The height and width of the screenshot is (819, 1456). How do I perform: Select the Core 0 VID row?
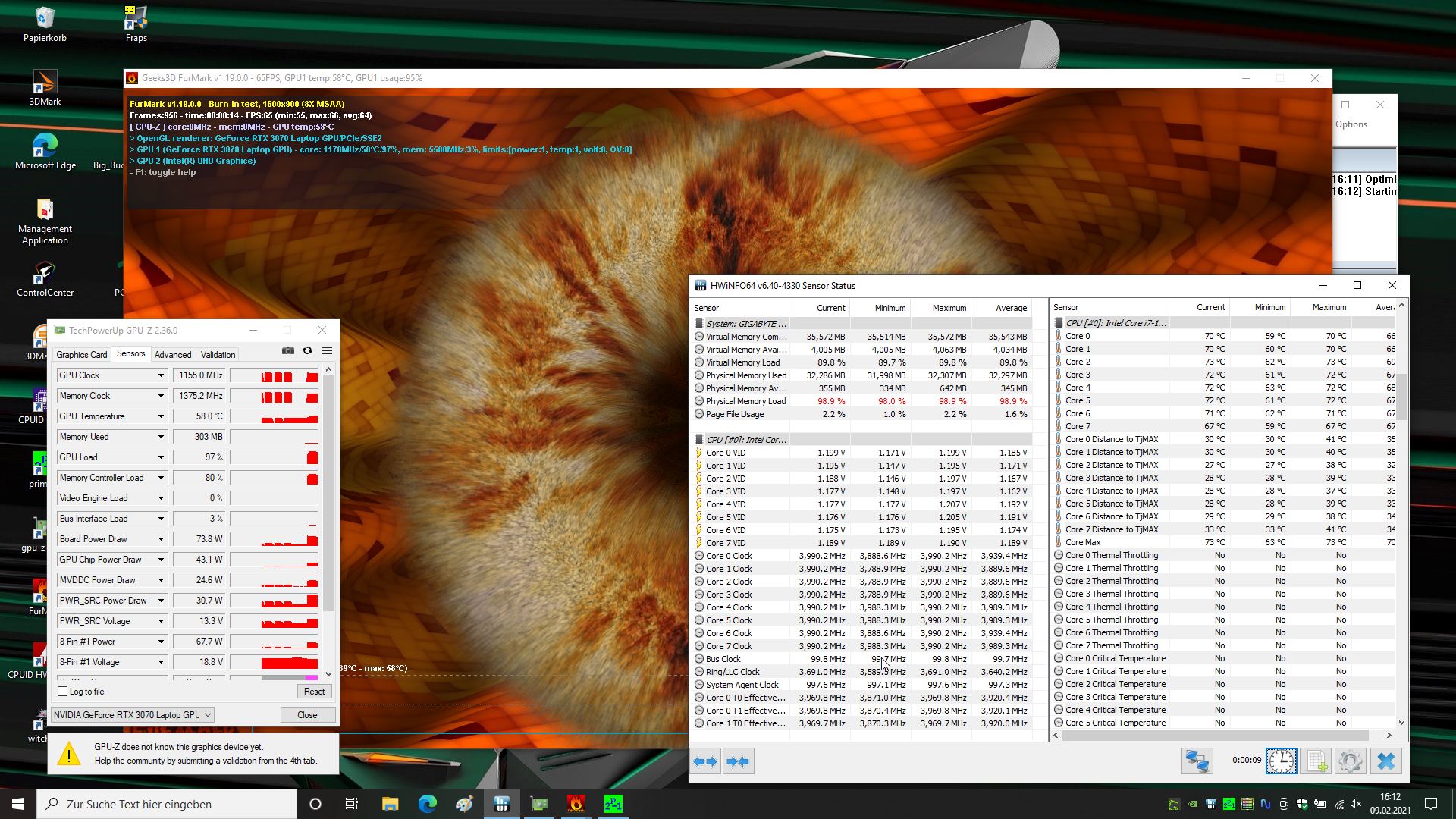(862, 453)
